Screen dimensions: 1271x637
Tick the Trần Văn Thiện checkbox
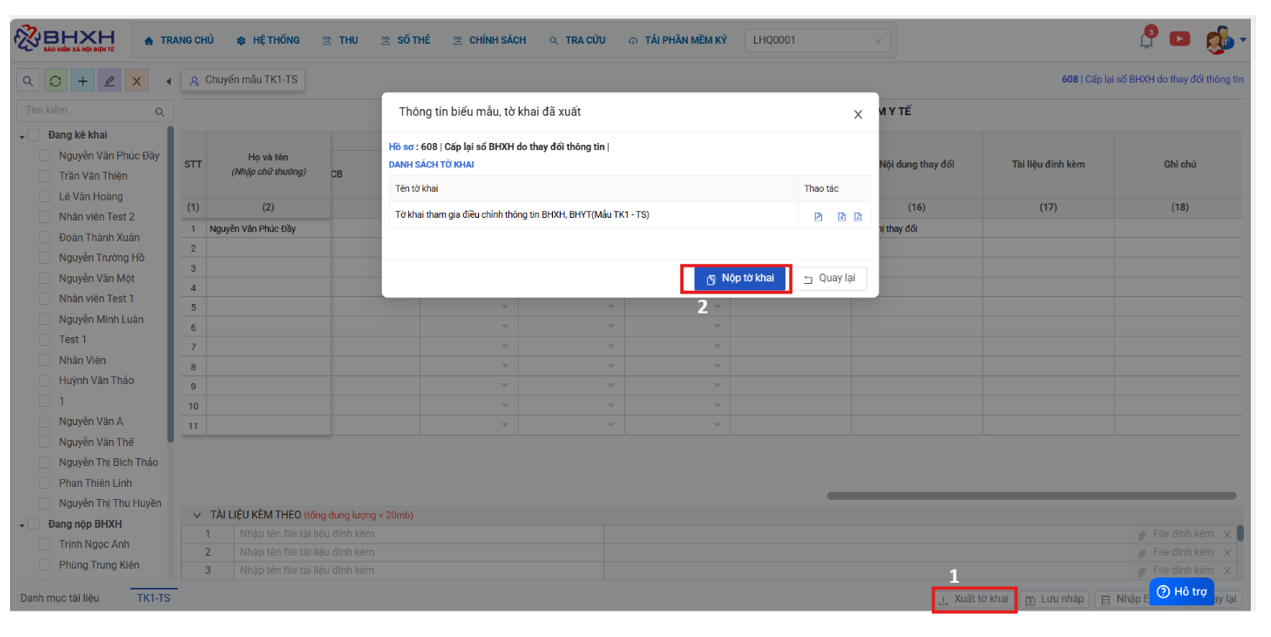point(44,176)
